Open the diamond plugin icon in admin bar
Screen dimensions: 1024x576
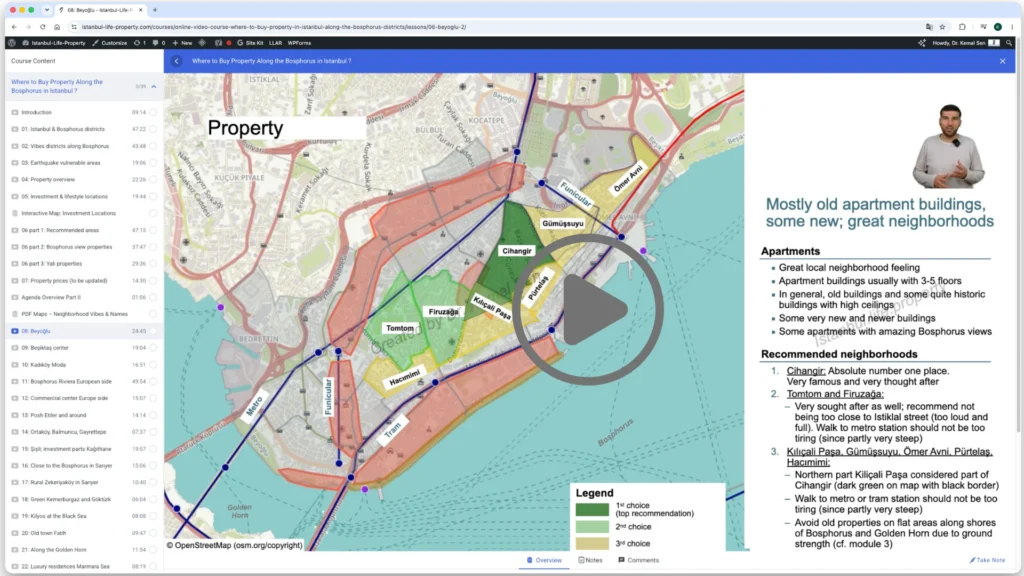(x=202, y=43)
